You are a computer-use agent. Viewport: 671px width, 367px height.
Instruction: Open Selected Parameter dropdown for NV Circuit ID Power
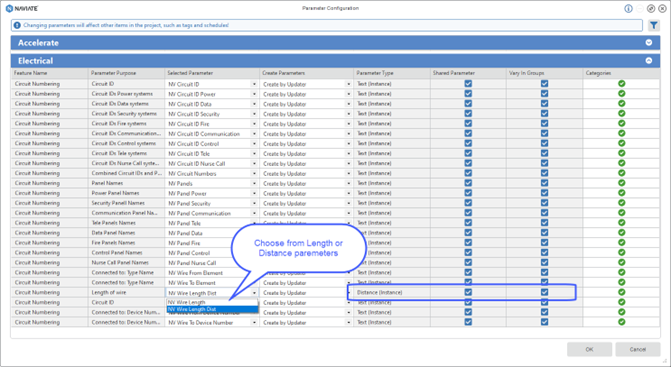coord(254,94)
